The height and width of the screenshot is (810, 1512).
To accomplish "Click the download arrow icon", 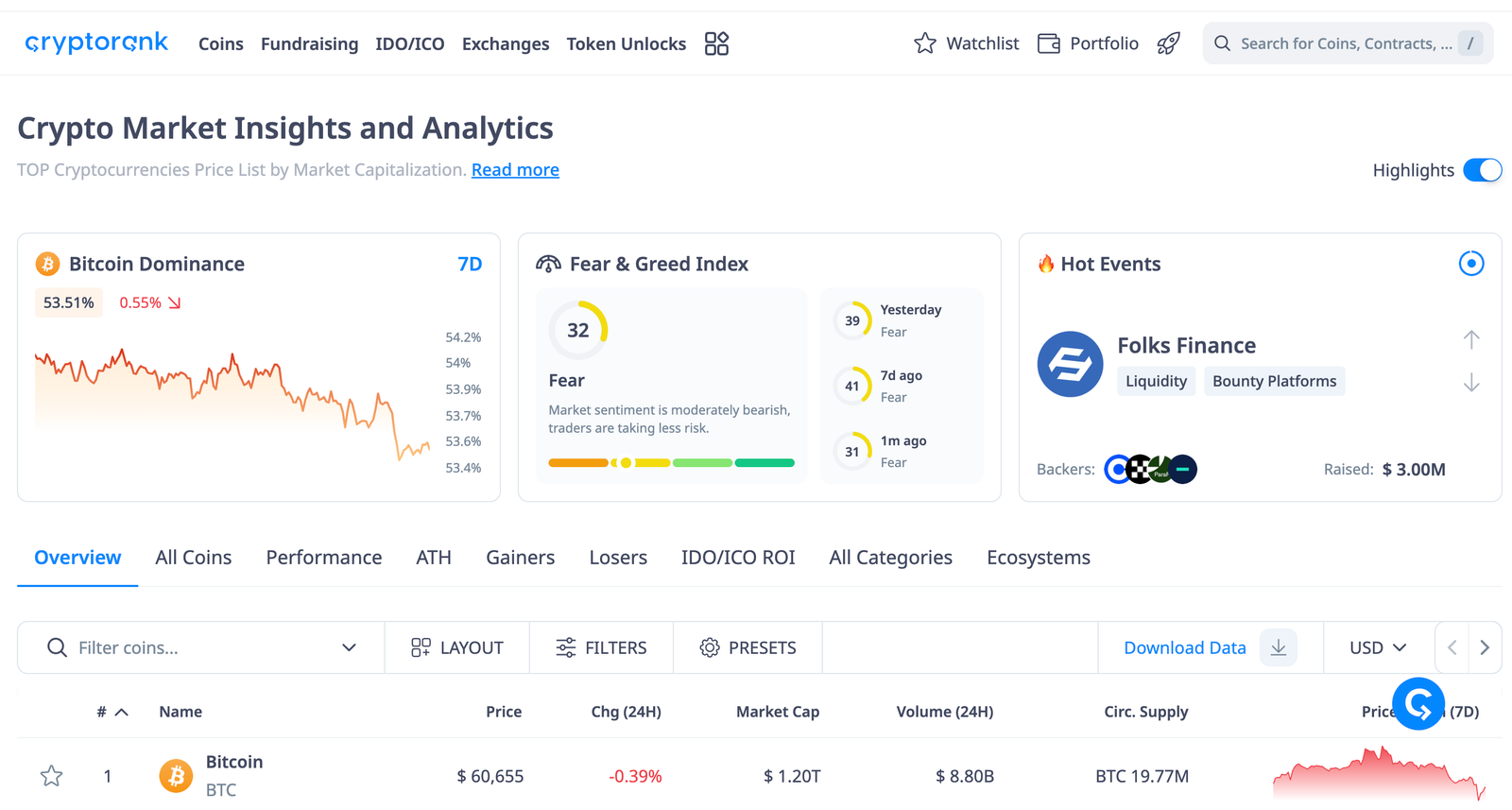I will 1279,647.
